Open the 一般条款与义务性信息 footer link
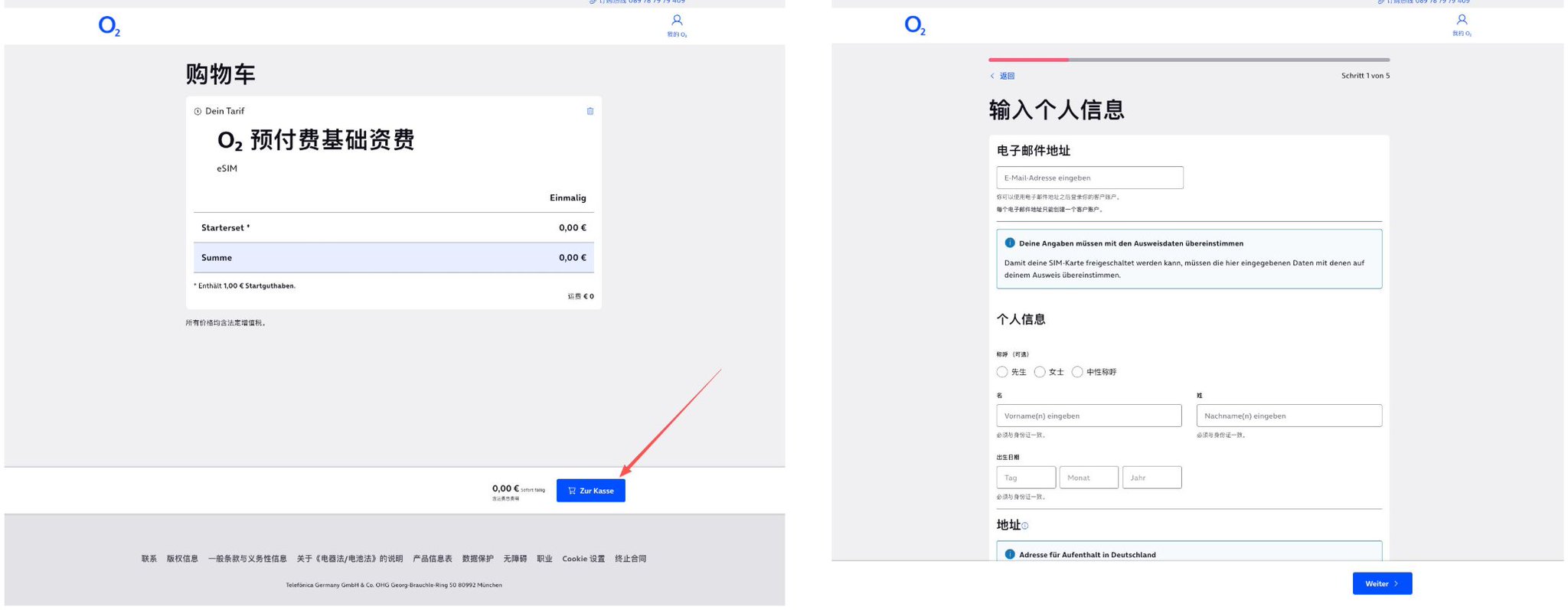Viewport: 1568px width, 610px height. tap(247, 559)
